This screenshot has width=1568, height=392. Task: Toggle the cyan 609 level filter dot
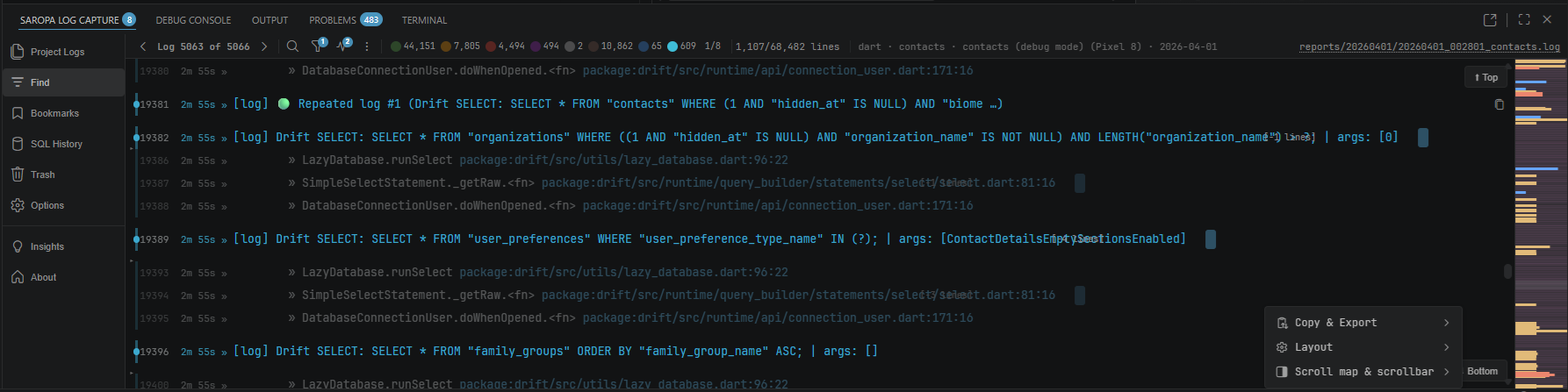point(673,46)
